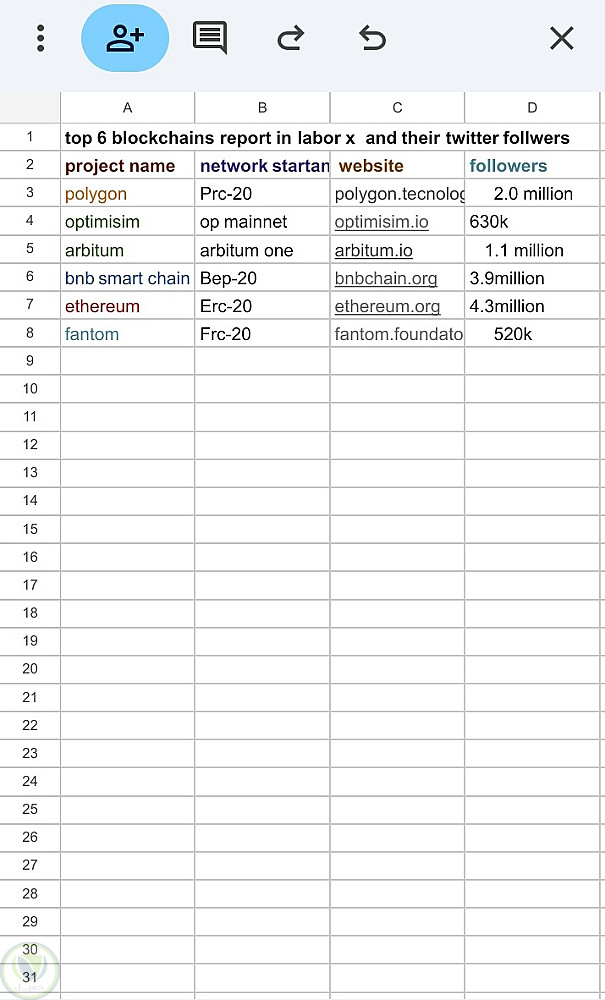The height and width of the screenshot is (1000, 605).
Task: Select row 9 header
Action: tap(30, 361)
